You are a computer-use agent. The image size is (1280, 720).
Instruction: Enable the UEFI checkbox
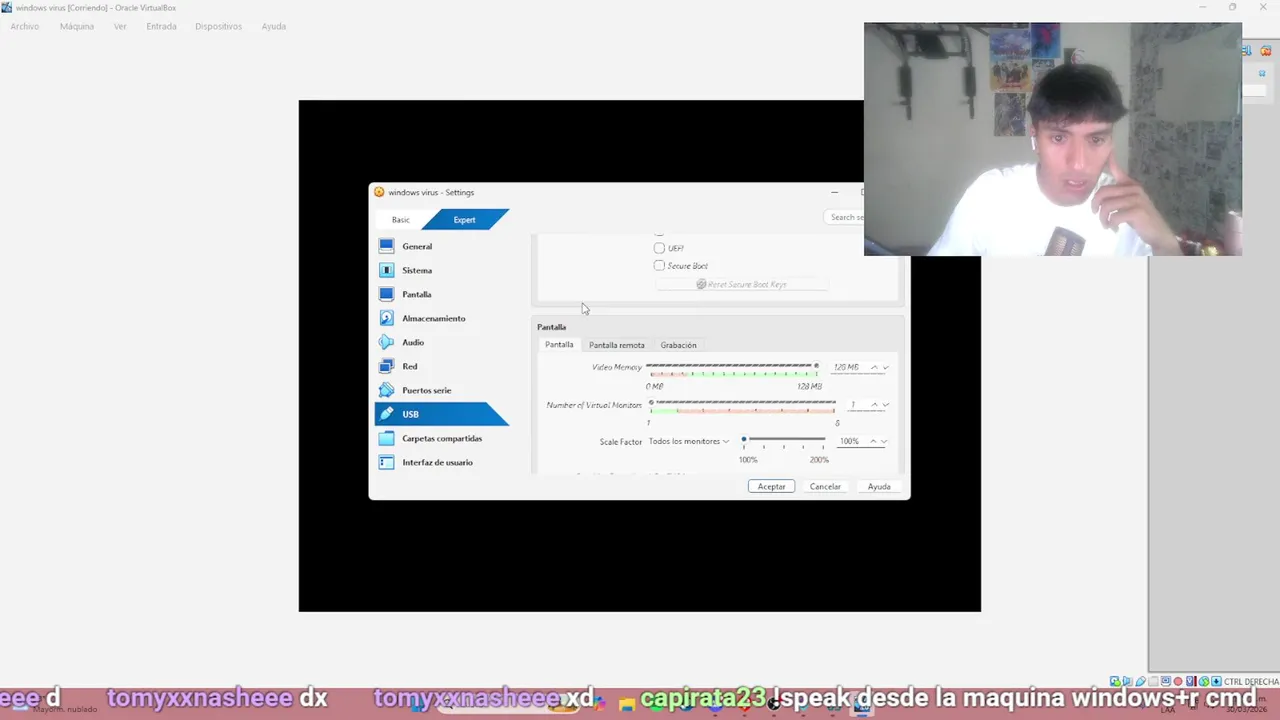pyautogui.click(x=659, y=248)
